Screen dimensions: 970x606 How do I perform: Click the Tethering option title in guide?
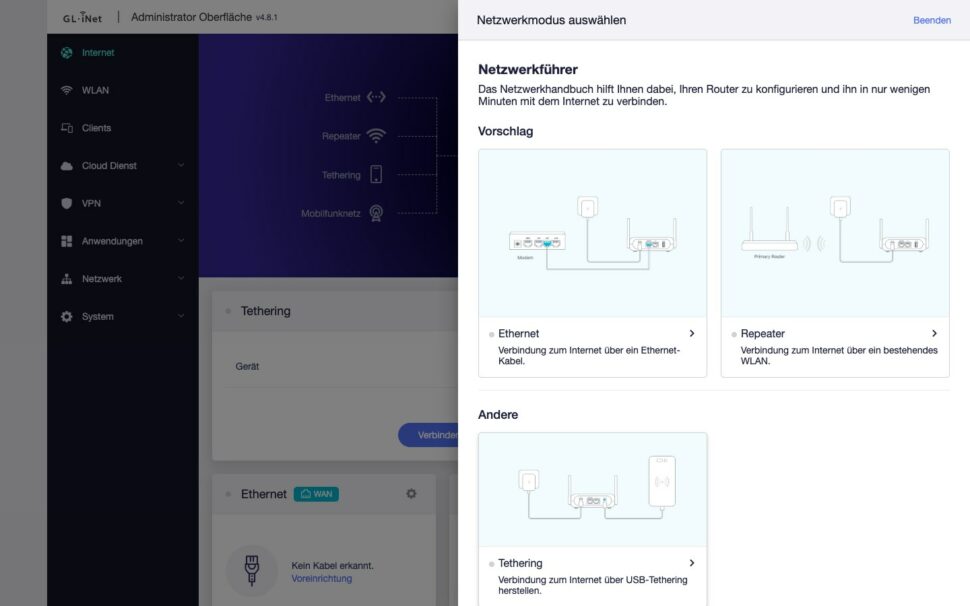pyautogui.click(x=520, y=563)
